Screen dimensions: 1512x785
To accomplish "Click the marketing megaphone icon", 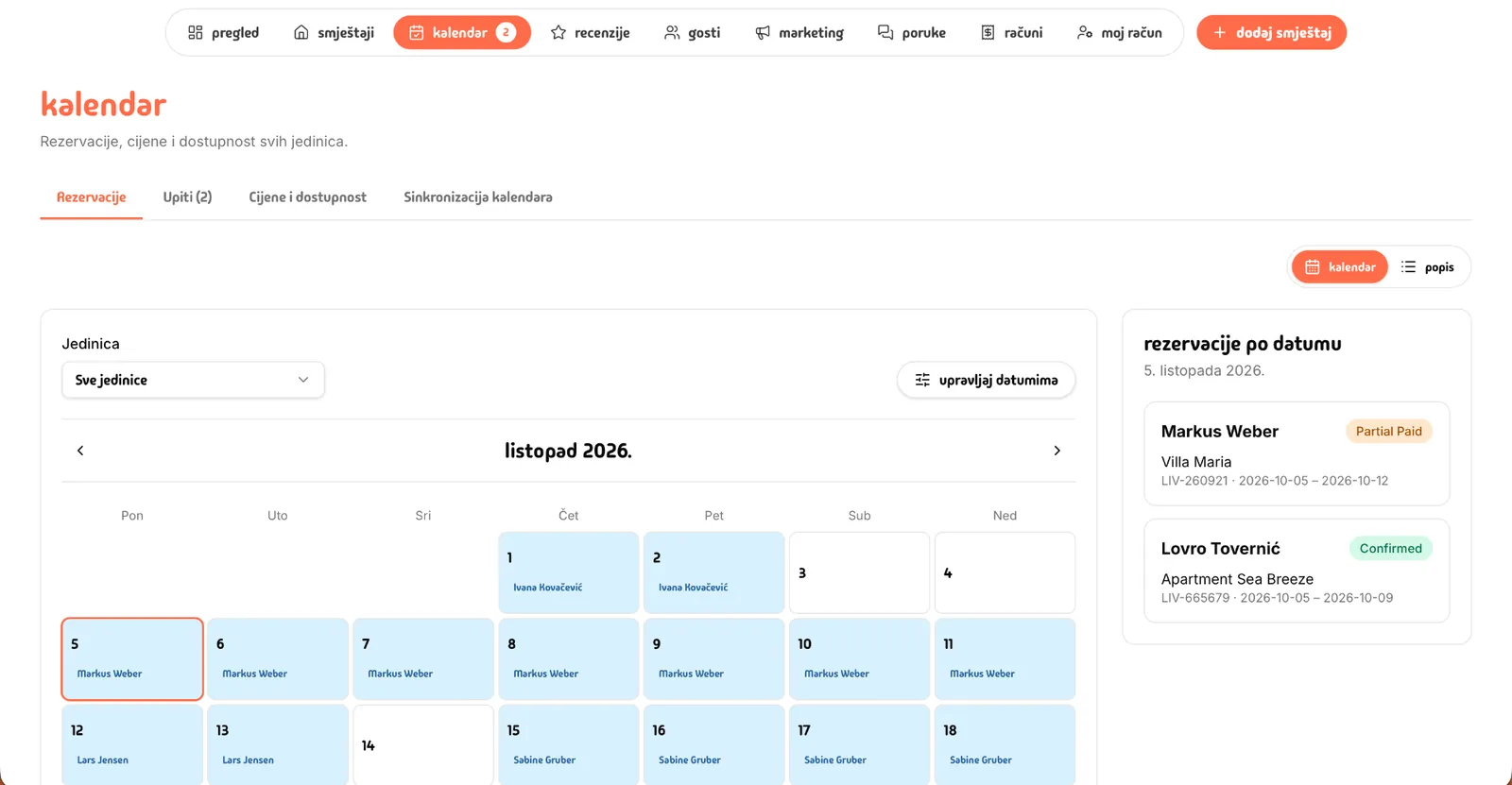I will 763,32.
